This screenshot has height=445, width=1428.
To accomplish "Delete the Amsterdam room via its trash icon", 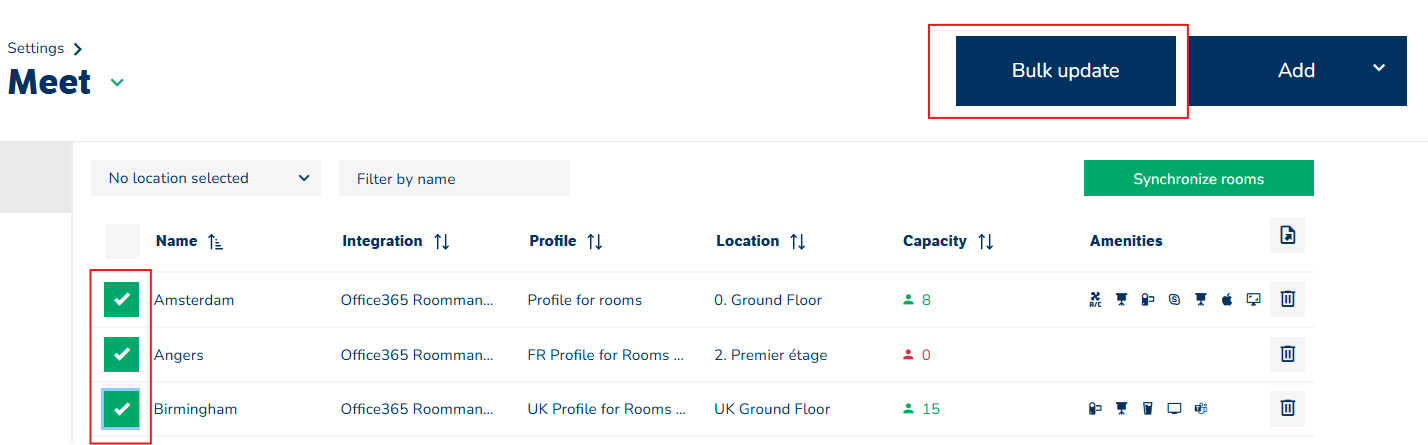I will pyautogui.click(x=1288, y=299).
